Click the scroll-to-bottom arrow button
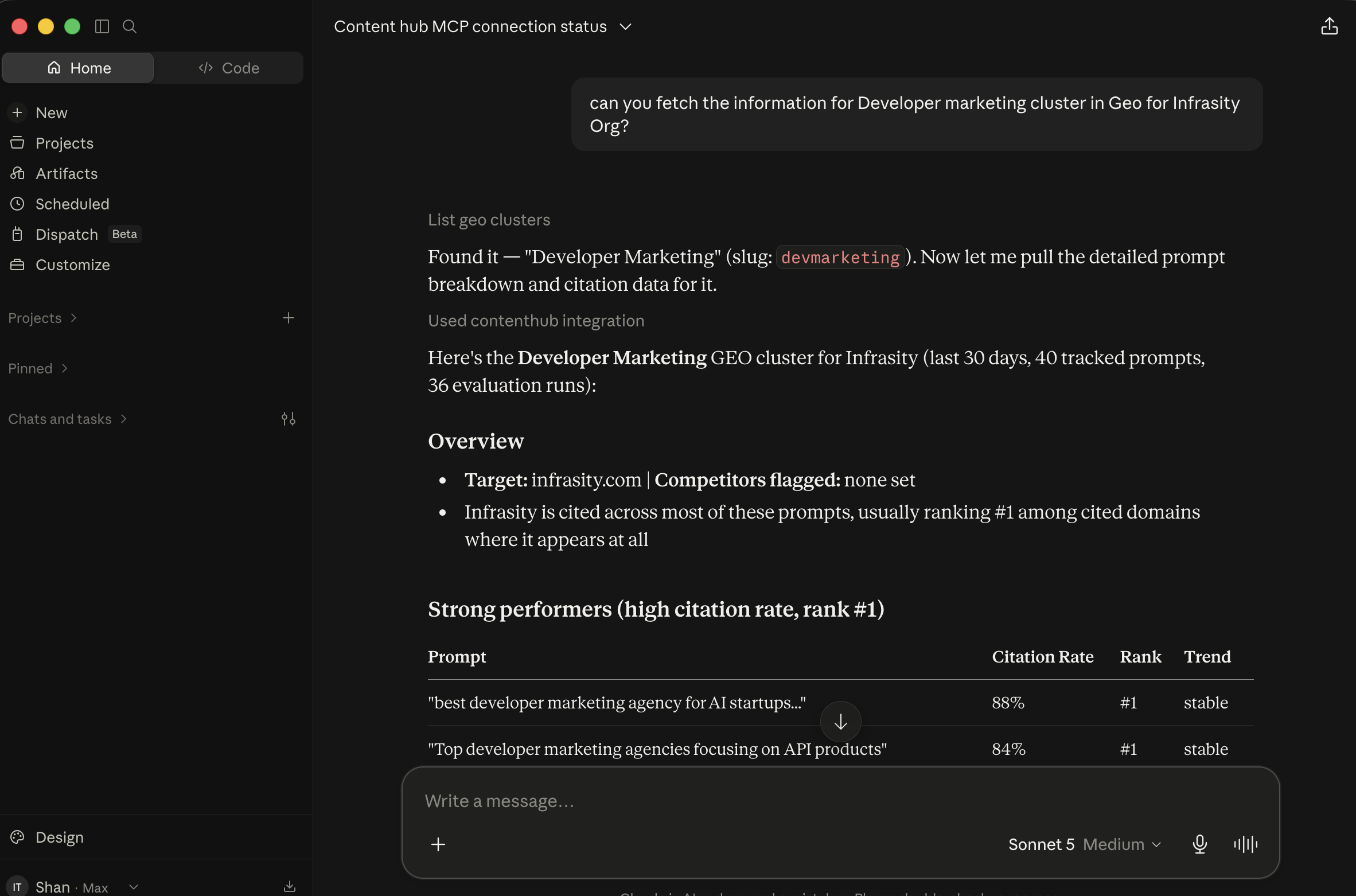 point(840,722)
